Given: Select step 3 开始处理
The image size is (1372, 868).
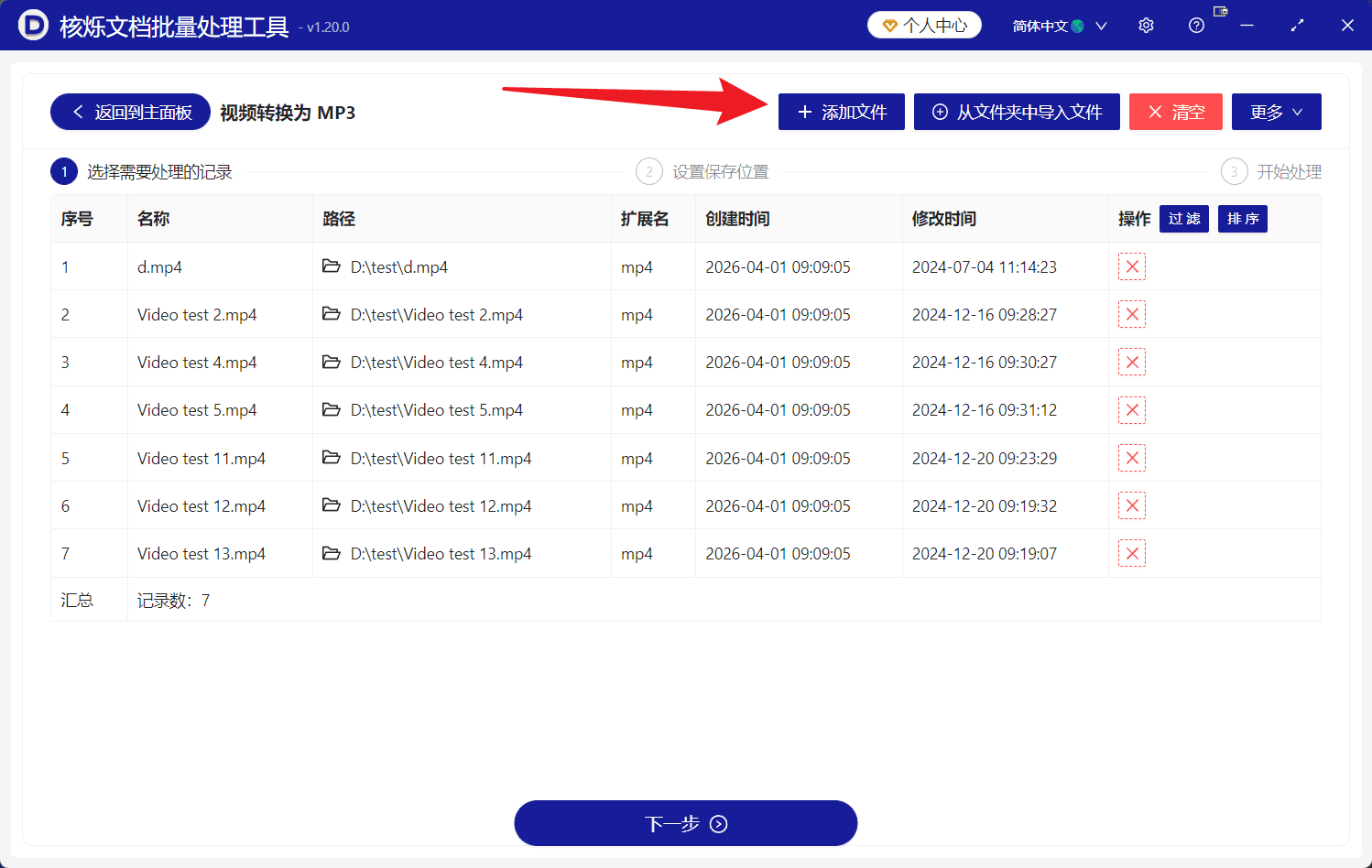Looking at the screenshot, I should 1235,171.
